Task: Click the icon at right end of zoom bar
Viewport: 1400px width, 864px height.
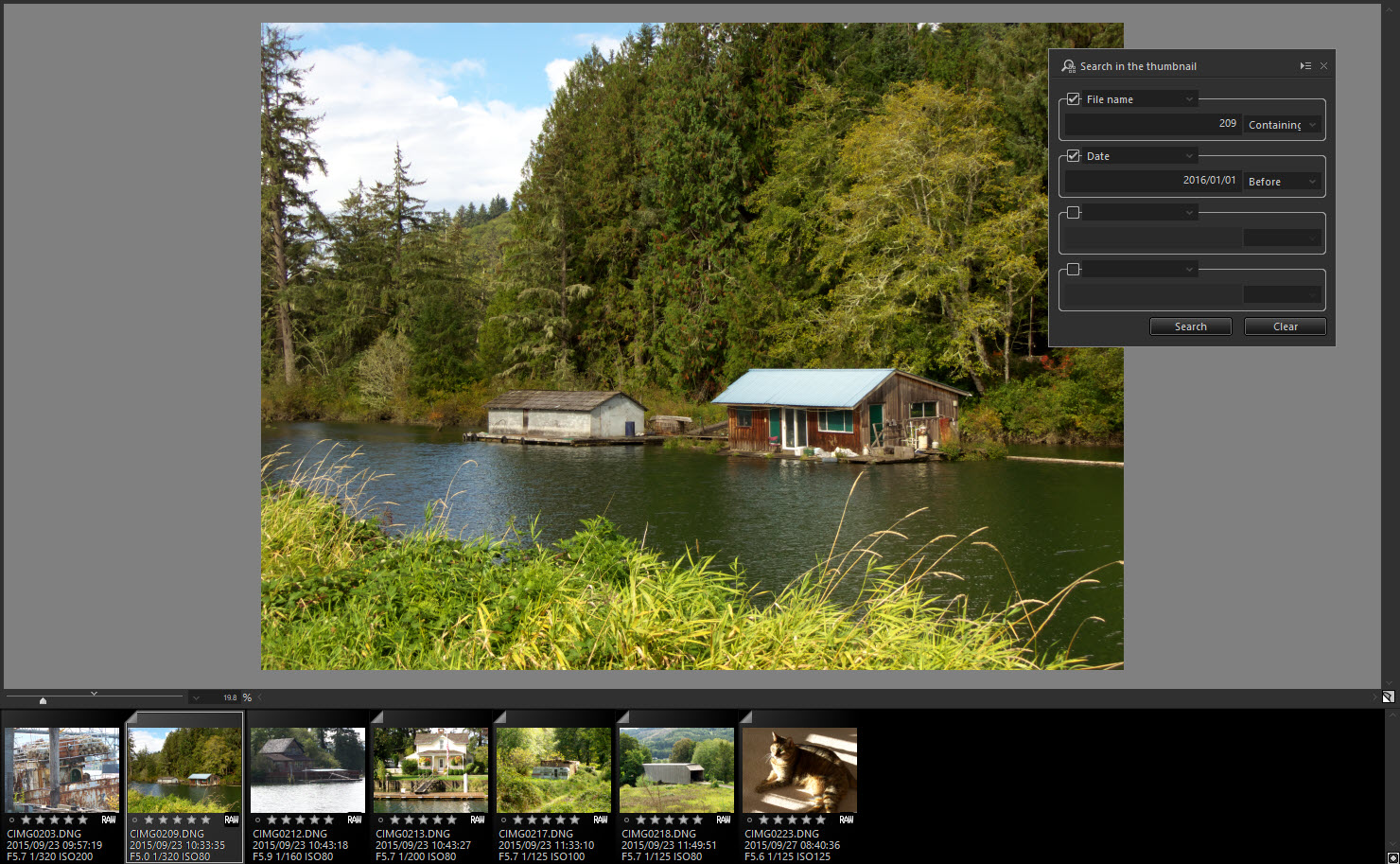Action: (x=1388, y=696)
